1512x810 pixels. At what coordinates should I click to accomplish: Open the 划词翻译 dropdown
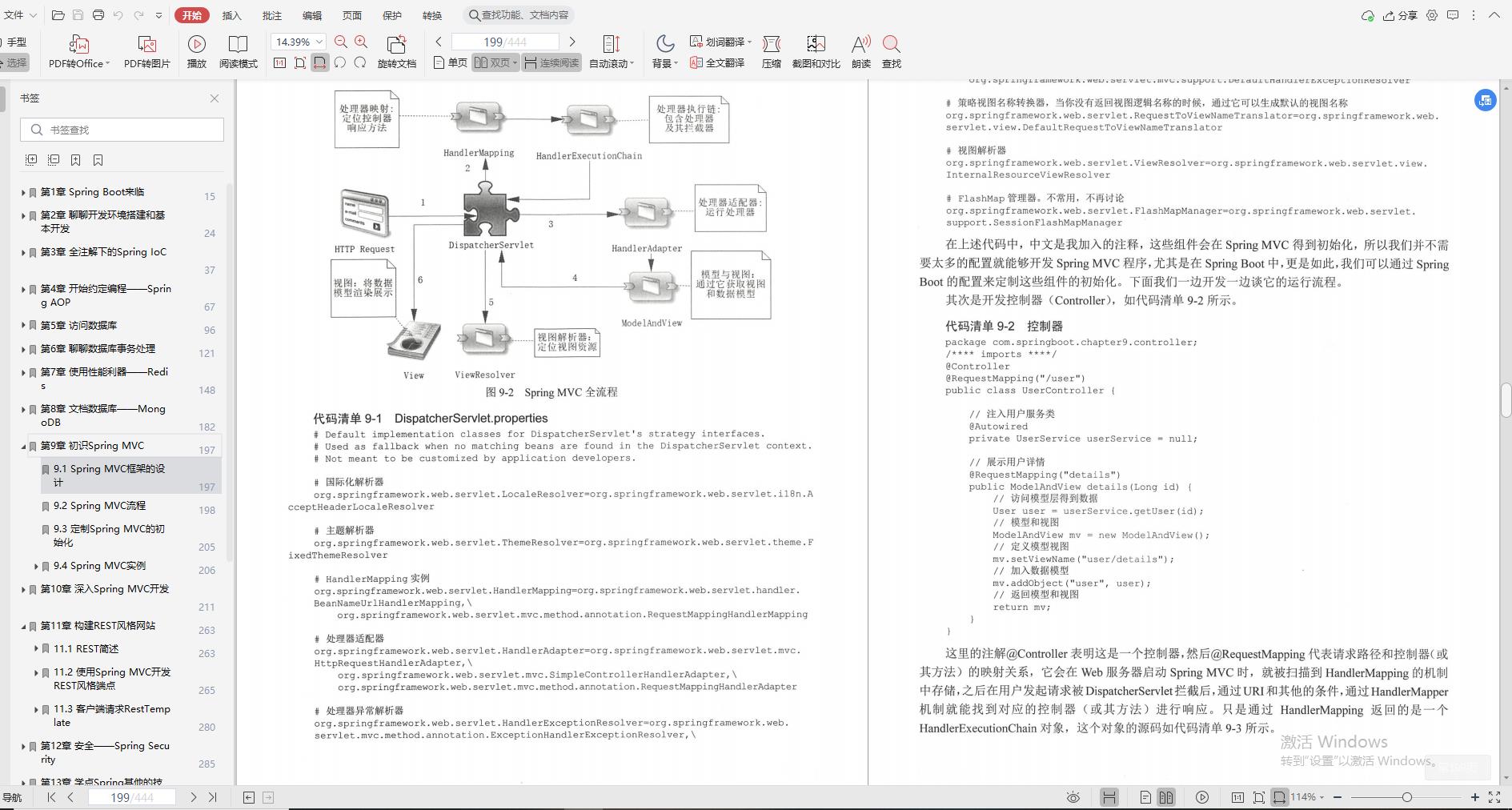point(722,42)
